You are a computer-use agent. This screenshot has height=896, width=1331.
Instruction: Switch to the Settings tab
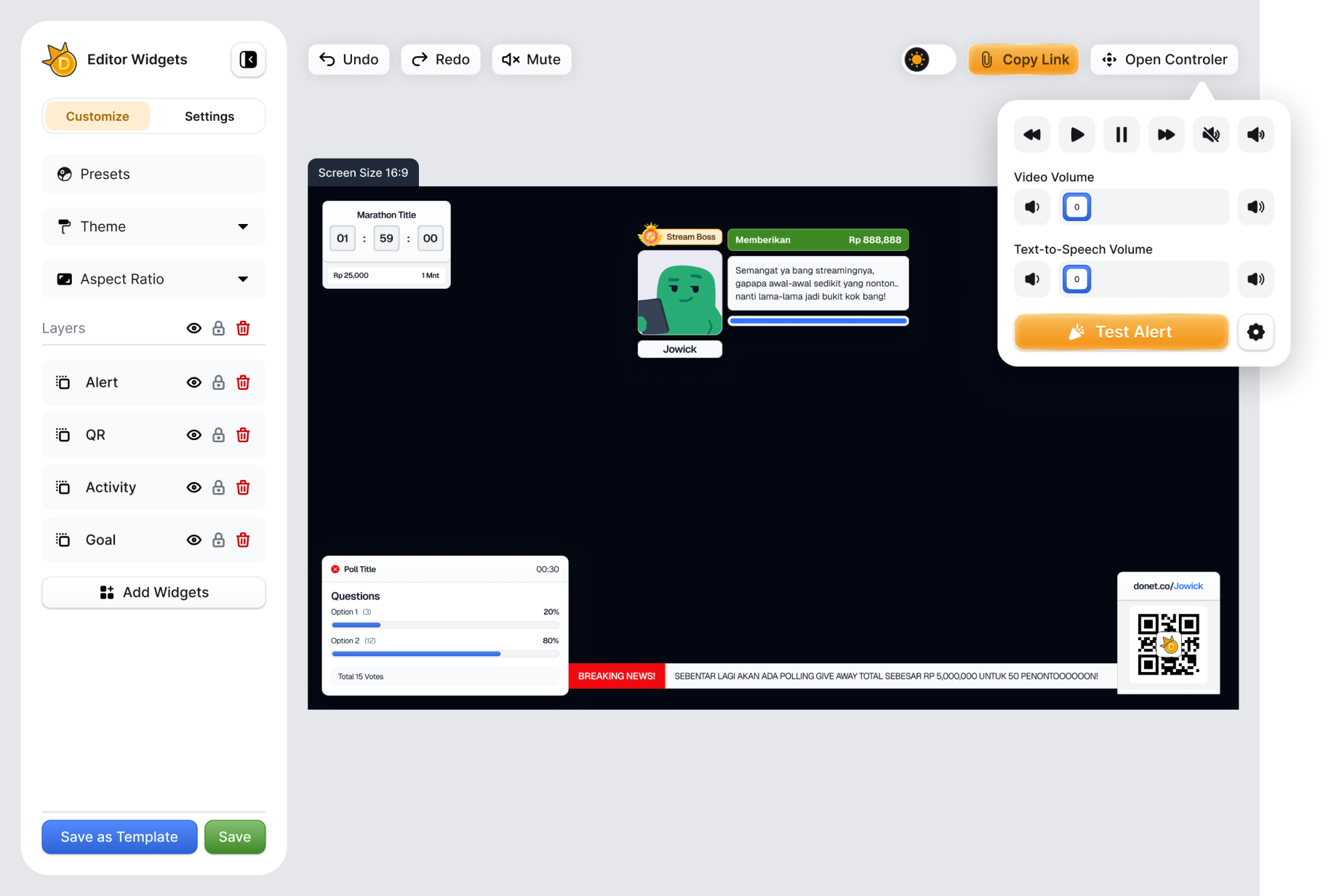209,116
